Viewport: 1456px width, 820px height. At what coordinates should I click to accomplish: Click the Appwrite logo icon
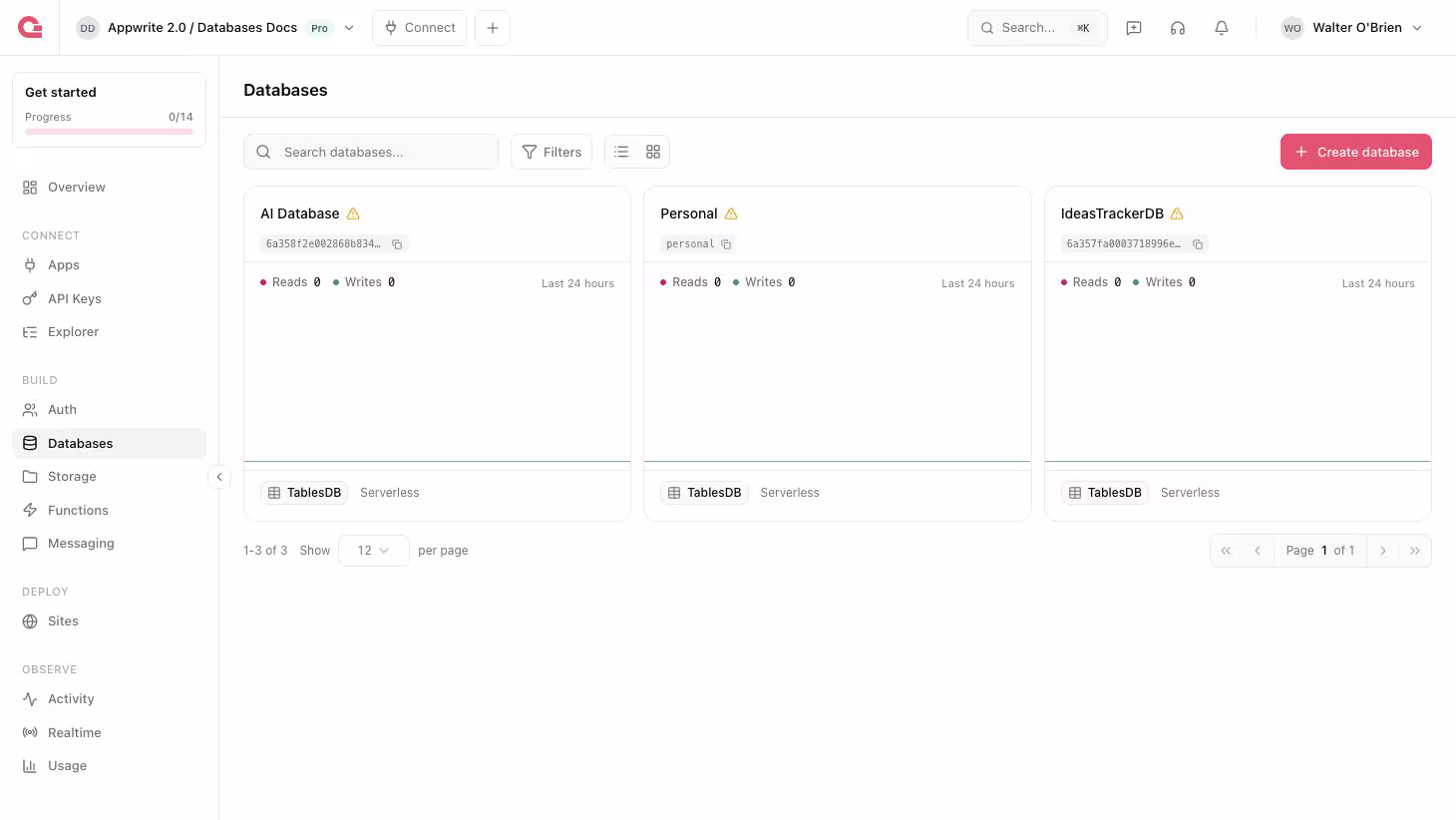tap(30, 28)
